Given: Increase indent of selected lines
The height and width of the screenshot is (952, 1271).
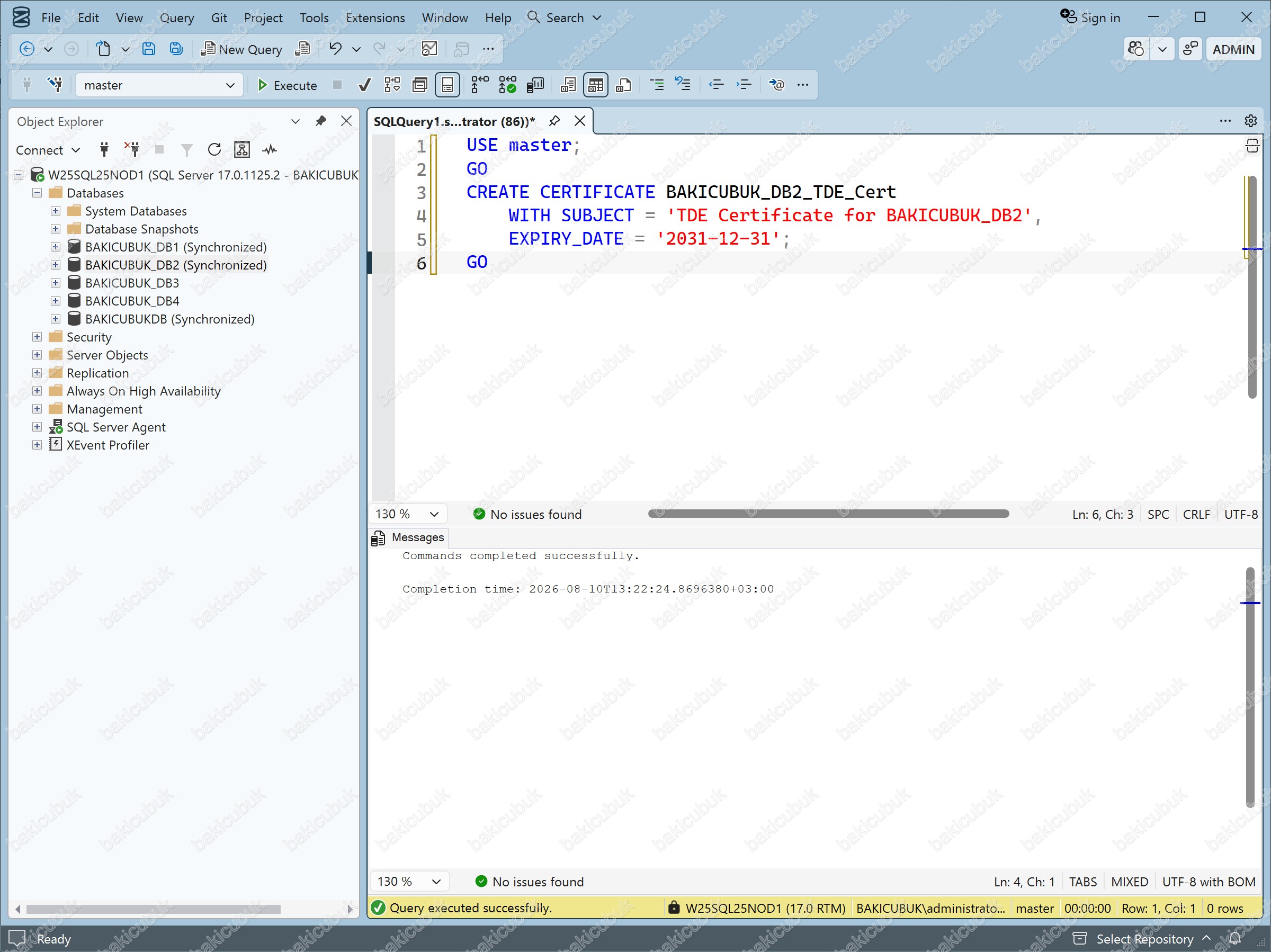Looking at the screenshot, I should coord(744,85).
